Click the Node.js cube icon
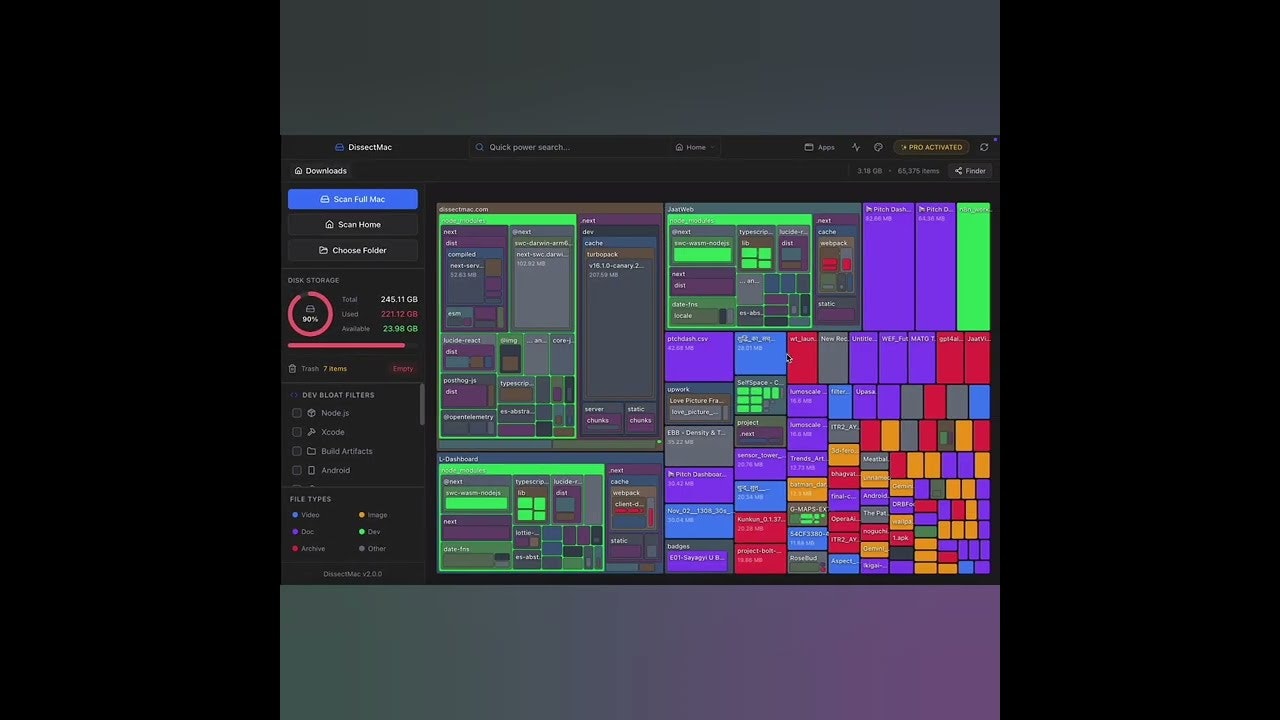 311,413
